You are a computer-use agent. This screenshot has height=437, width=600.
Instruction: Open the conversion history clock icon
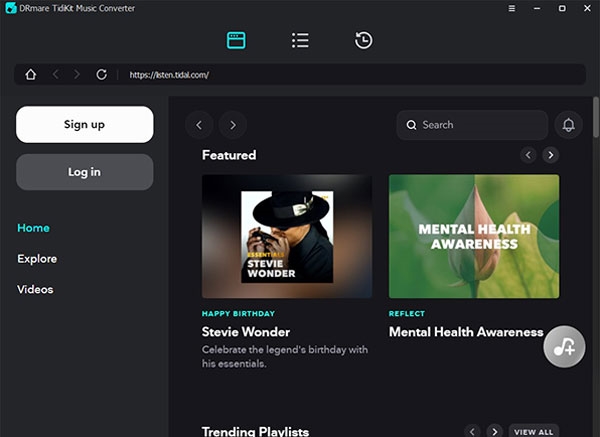point(364,40)
